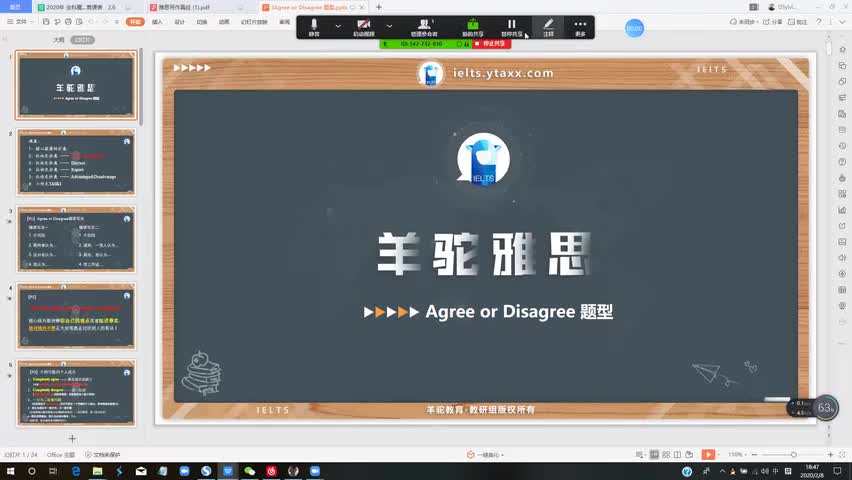This screenshot has height=480, width=852.
Task: Pause the screen share
Action: pos(511,27)
